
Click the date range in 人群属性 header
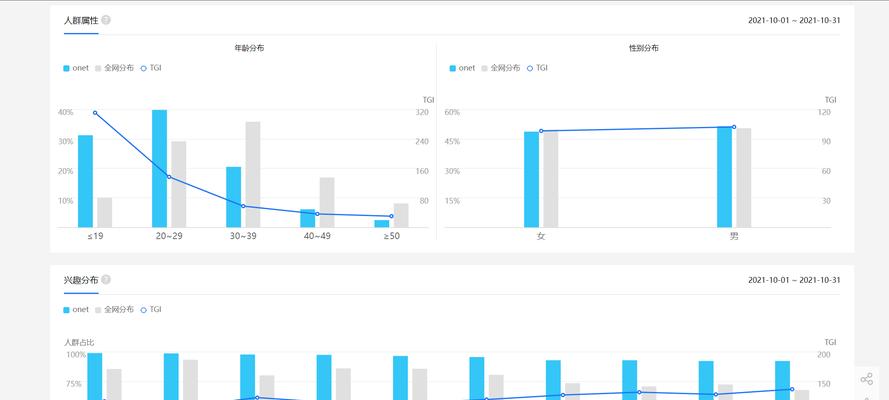[794, 20]
